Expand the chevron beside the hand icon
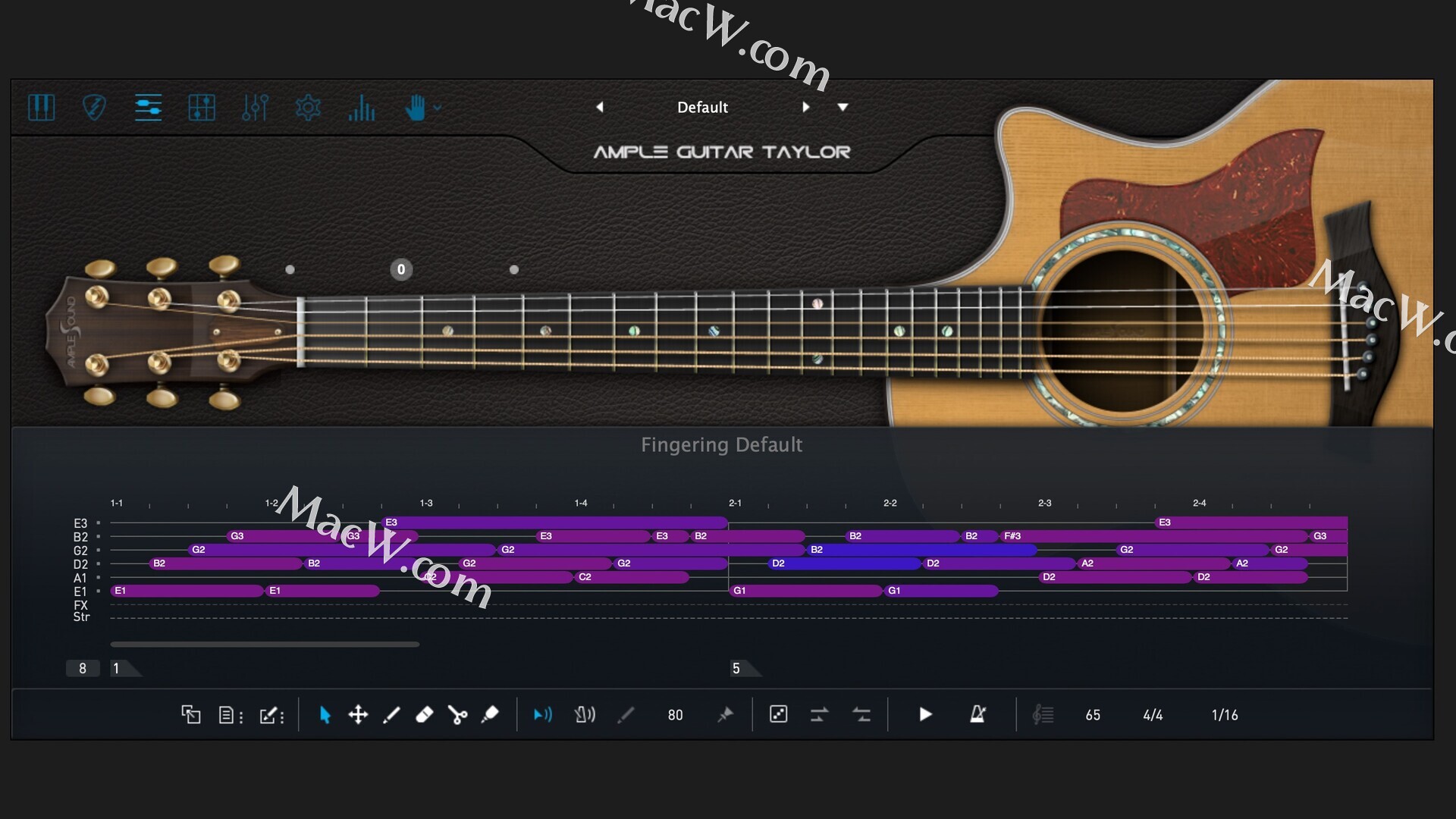Screen dimensions: 1456x819 point(438,108)
